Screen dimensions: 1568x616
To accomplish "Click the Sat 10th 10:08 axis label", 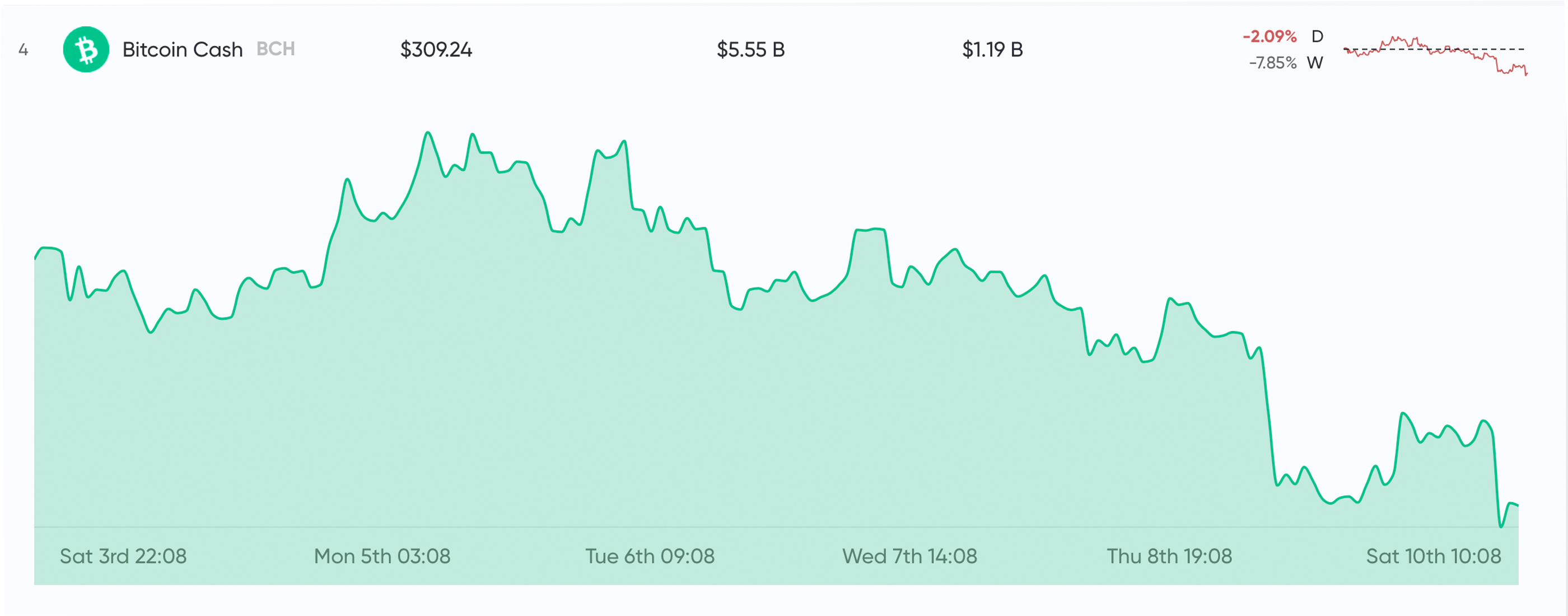I will [x=1433, y=556].
